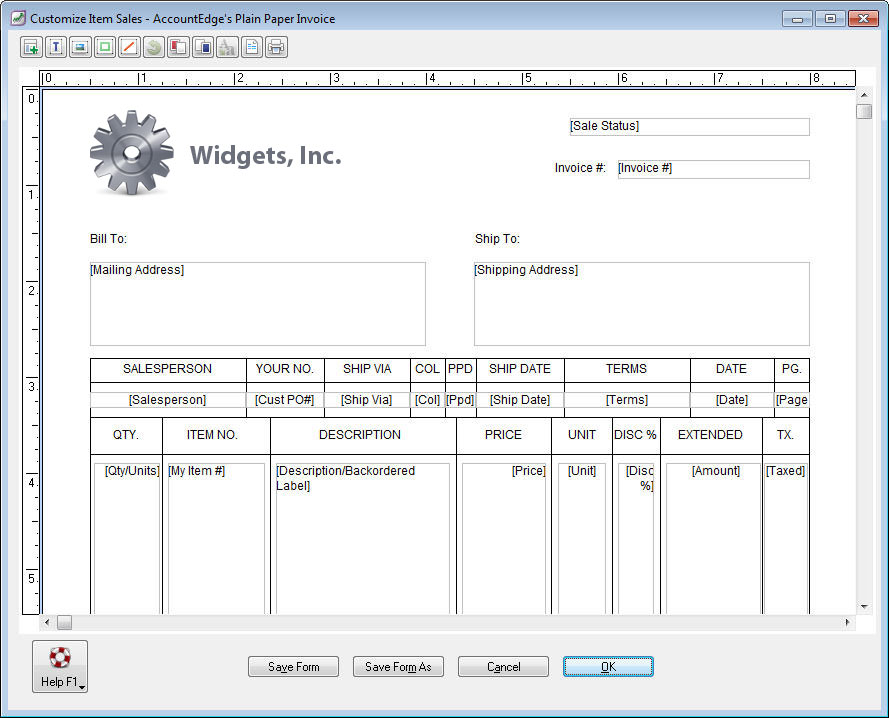This screenshot has height=718, width=889.
Task: Click the vertical scrollbar thumb
Action: pyautogui.click(x=864, y=111)
